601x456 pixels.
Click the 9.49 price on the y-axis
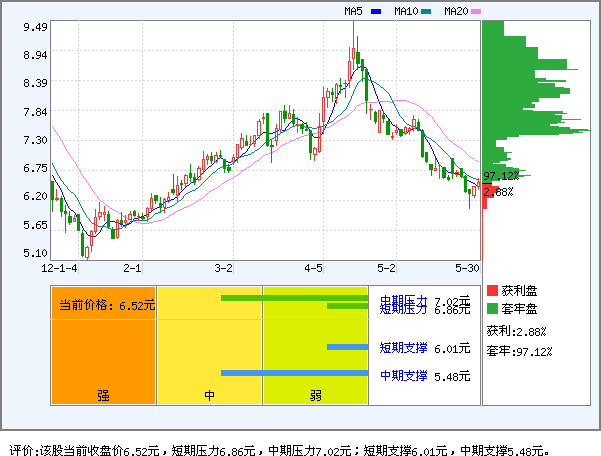(x=34, y=27)
